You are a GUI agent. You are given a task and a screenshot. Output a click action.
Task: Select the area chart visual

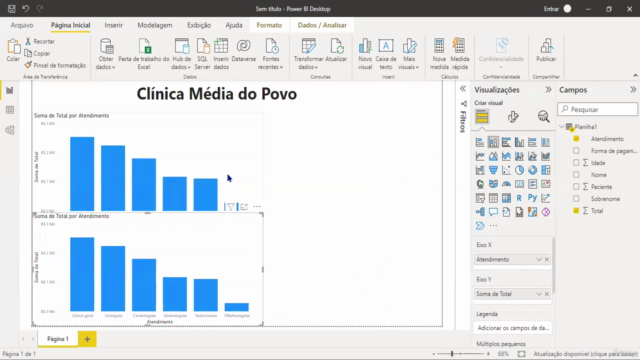(493, 156)
